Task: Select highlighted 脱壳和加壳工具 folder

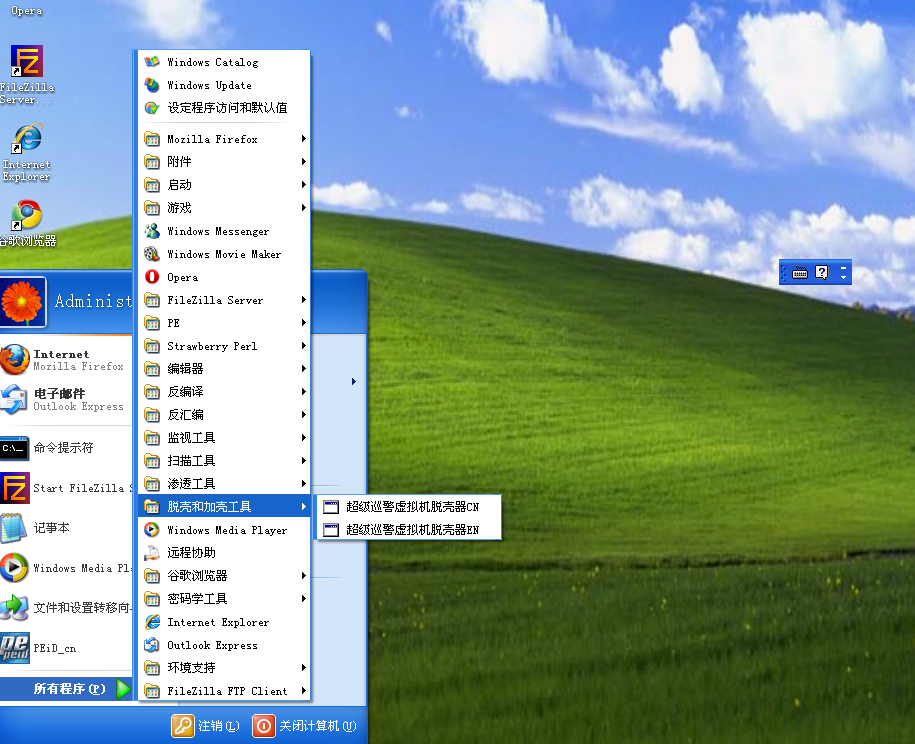Action: pos(224,507)
